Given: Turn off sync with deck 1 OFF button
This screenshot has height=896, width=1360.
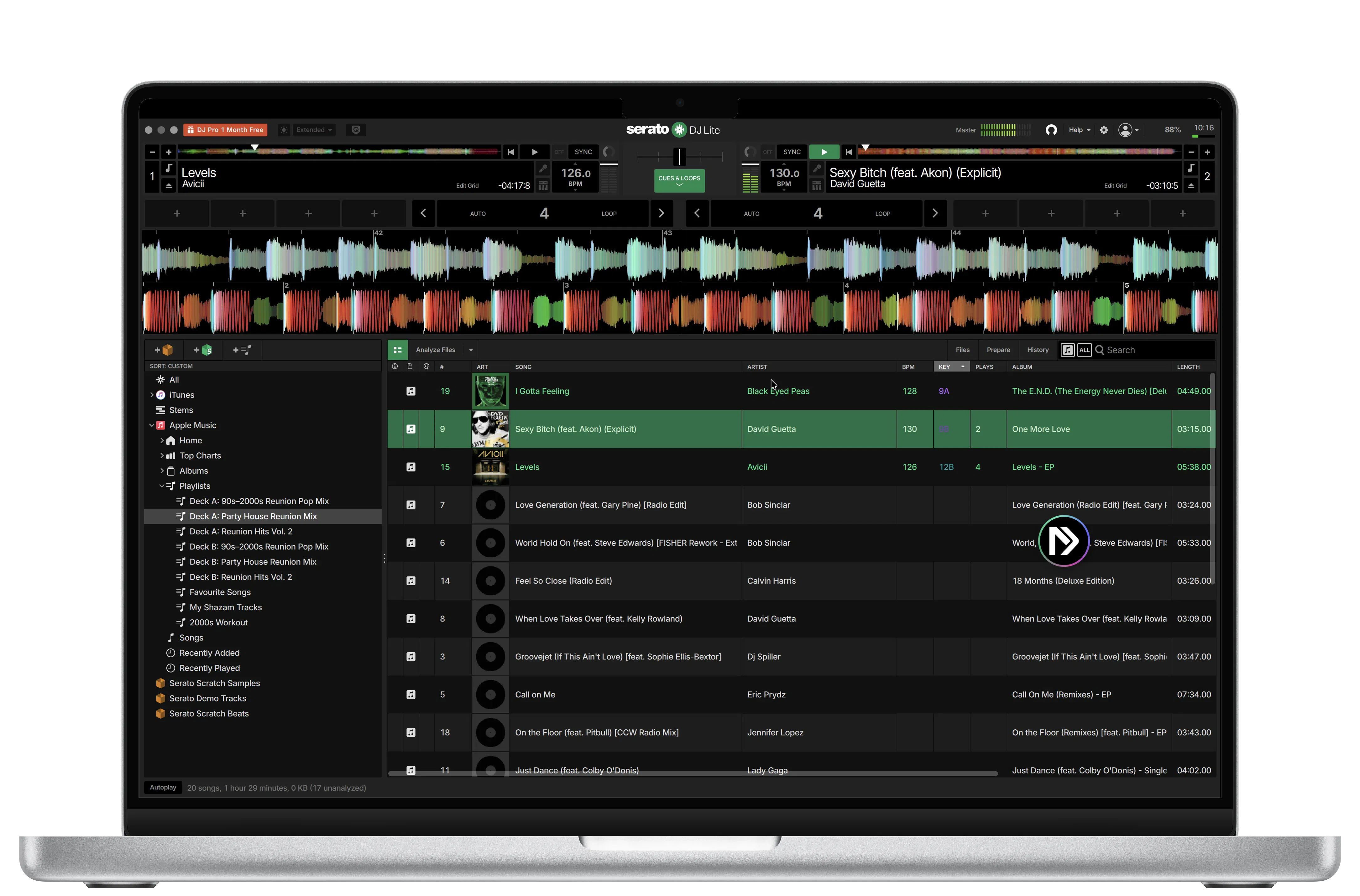Looking at the screenshot, I should pyautogui.click(x=559, y=152).
